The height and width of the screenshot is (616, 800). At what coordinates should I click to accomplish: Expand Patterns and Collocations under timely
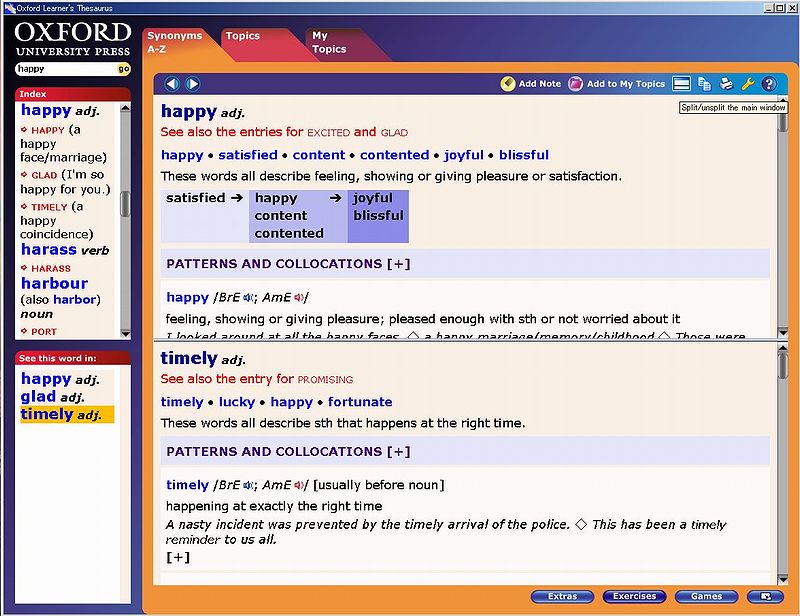[x=399, y=451]
